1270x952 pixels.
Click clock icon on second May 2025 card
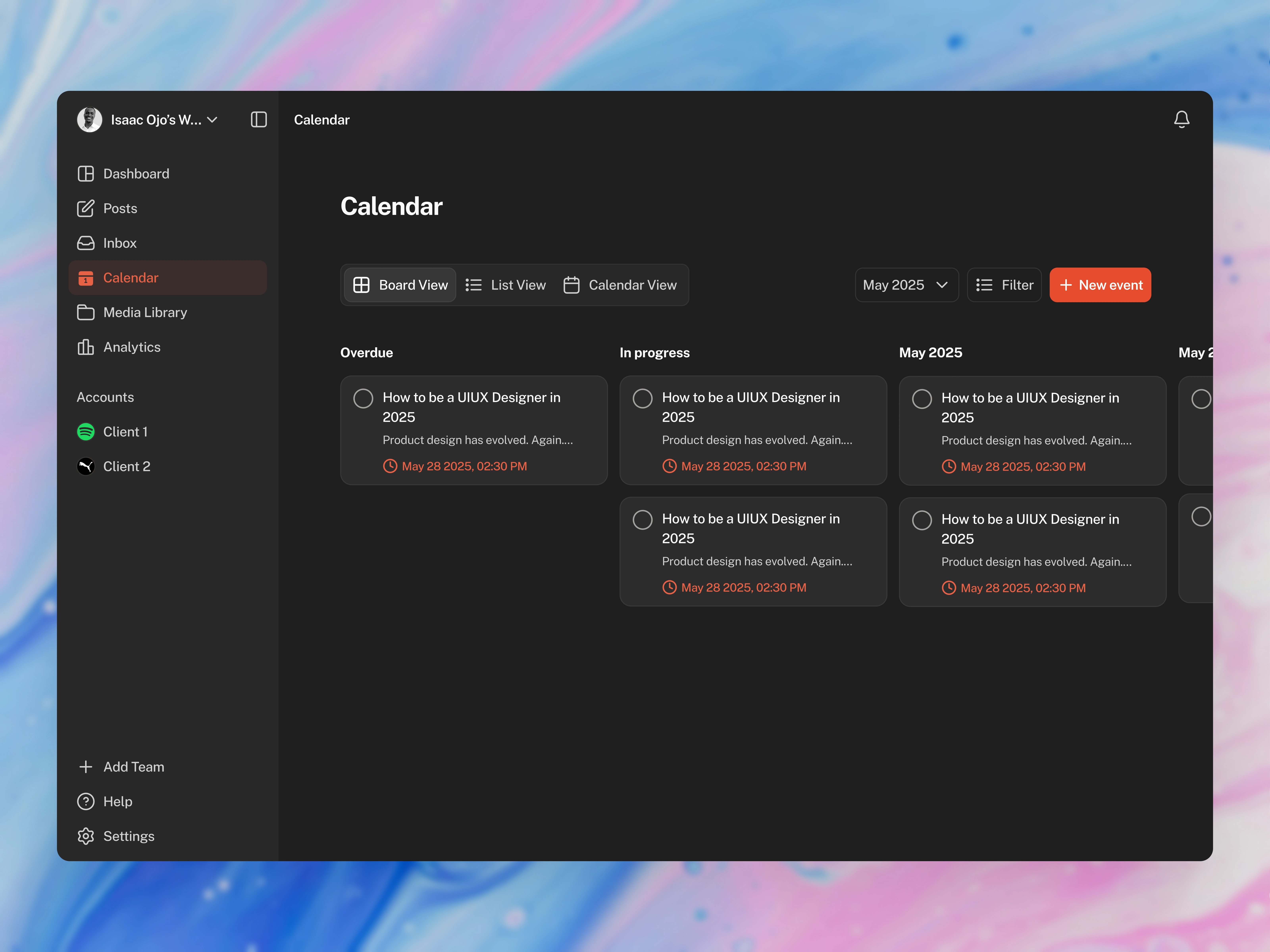[x=949, y=588]
